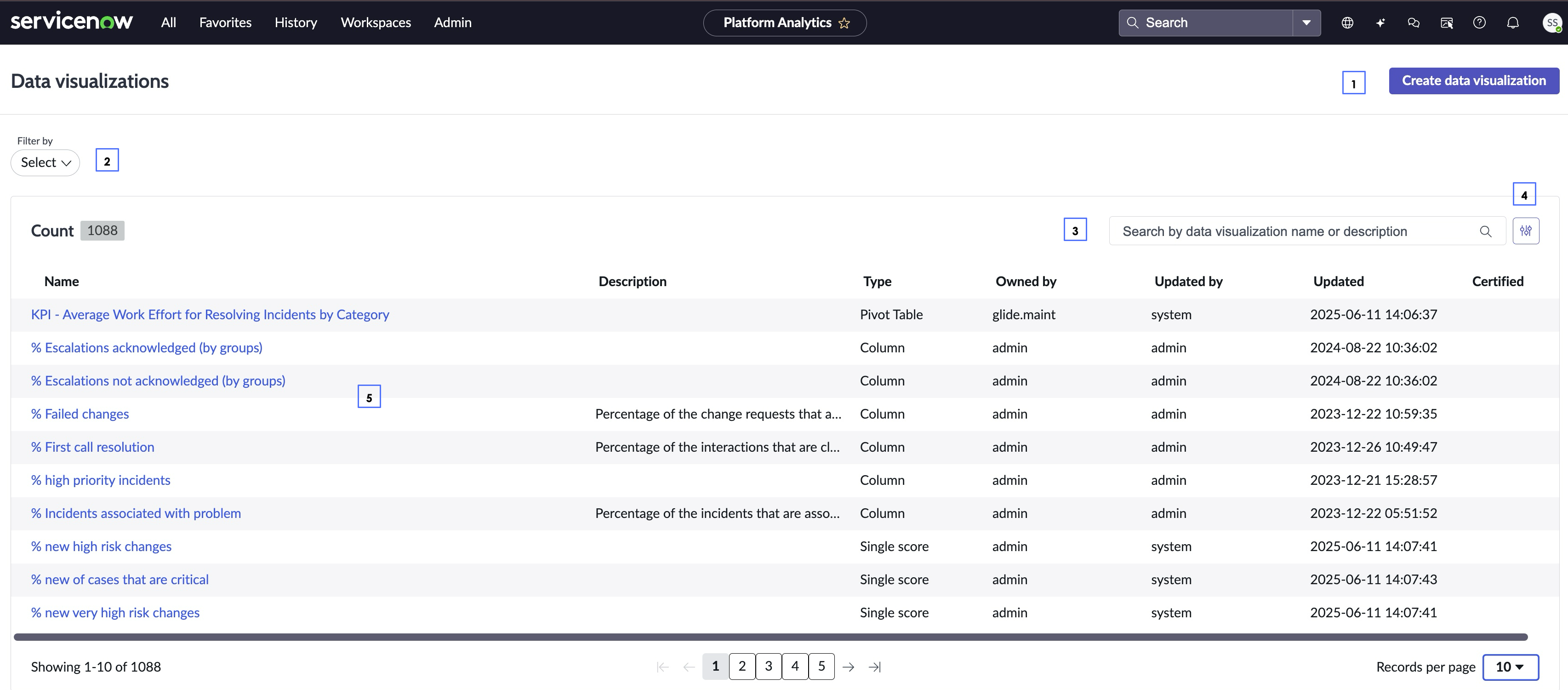Viewport: 1568px width, 690px height.
Task: Open the globe scope picker icon
Action: 1348,23
